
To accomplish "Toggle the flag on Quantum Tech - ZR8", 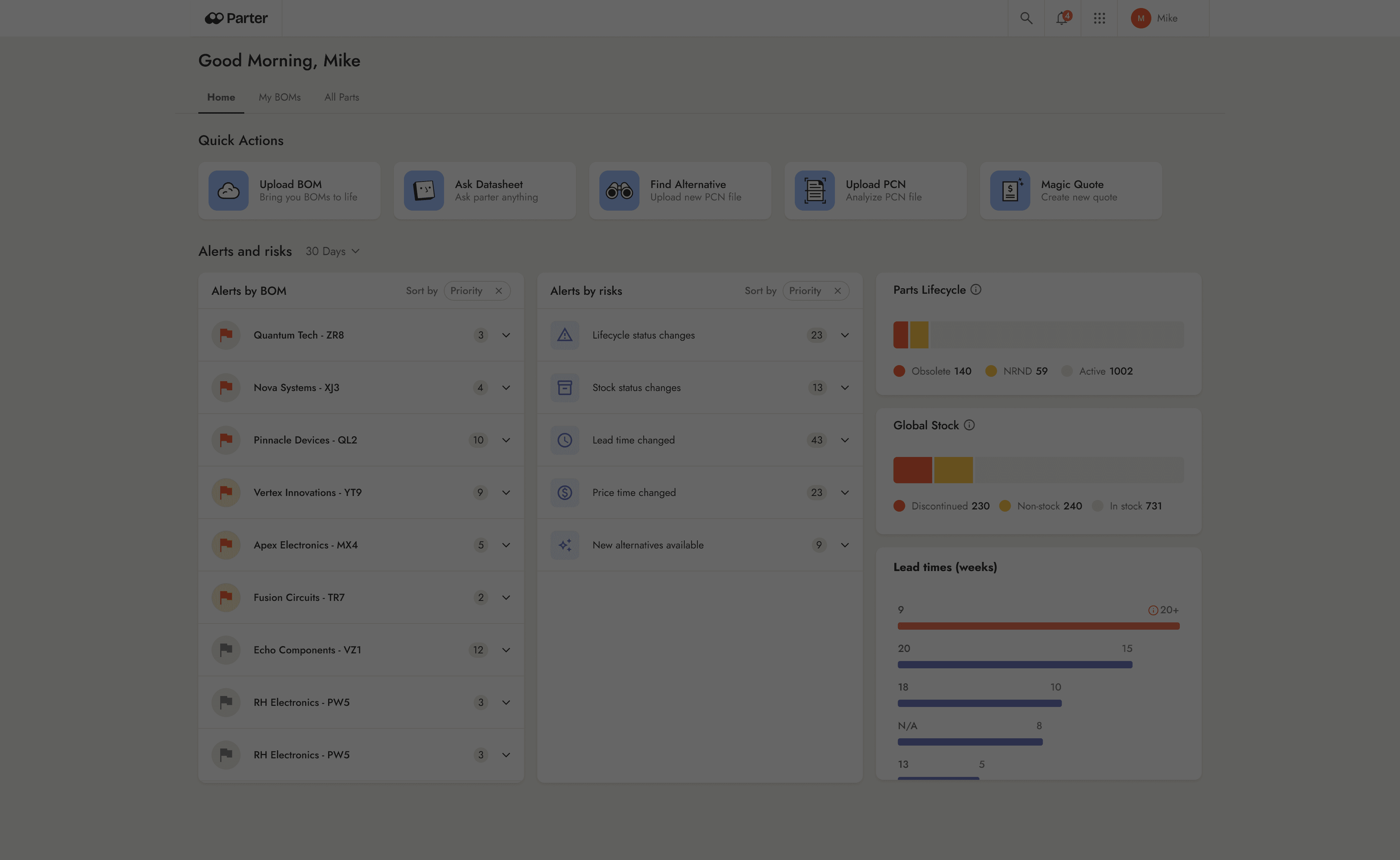I will 226,335.
